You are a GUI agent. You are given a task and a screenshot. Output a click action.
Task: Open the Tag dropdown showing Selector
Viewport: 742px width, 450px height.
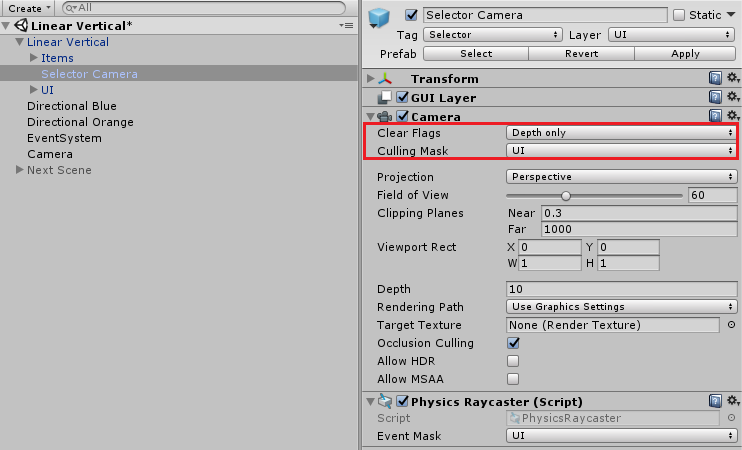coord(493,35)
